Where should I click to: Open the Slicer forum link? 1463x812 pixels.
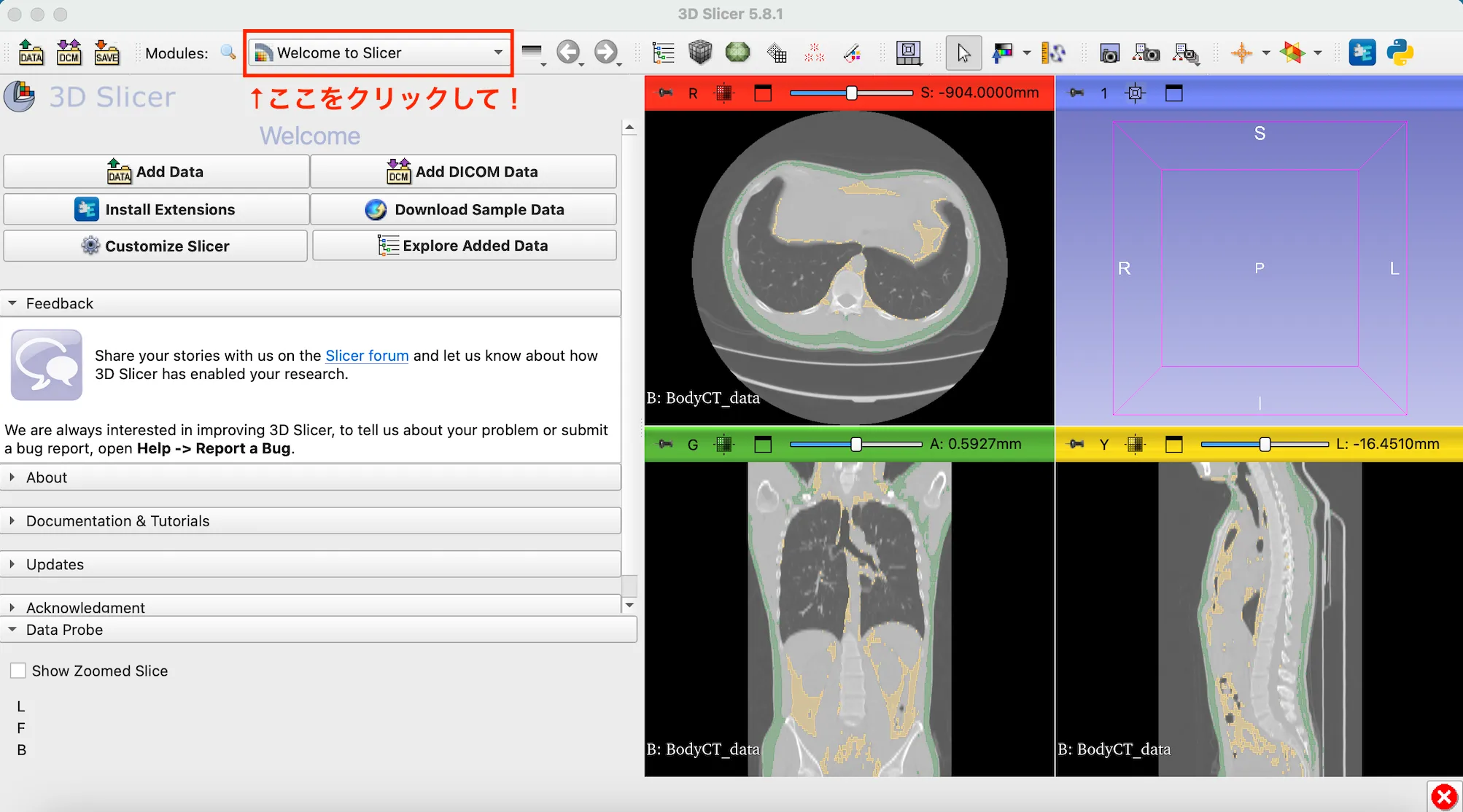[367, 356]
